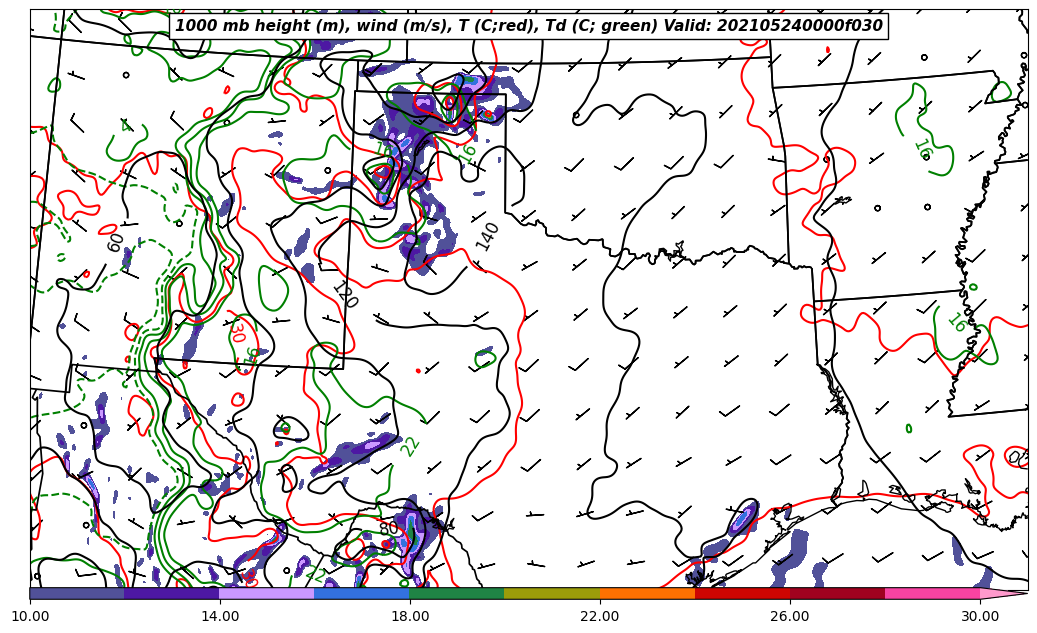
Task: Click the black 140 height contour label
Action: [487, 236]
